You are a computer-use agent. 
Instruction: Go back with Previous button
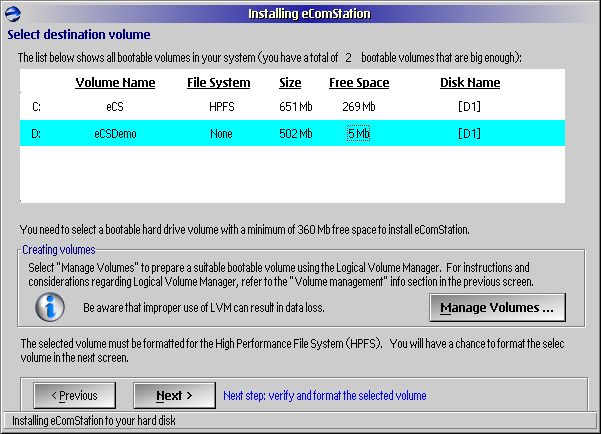75,395
